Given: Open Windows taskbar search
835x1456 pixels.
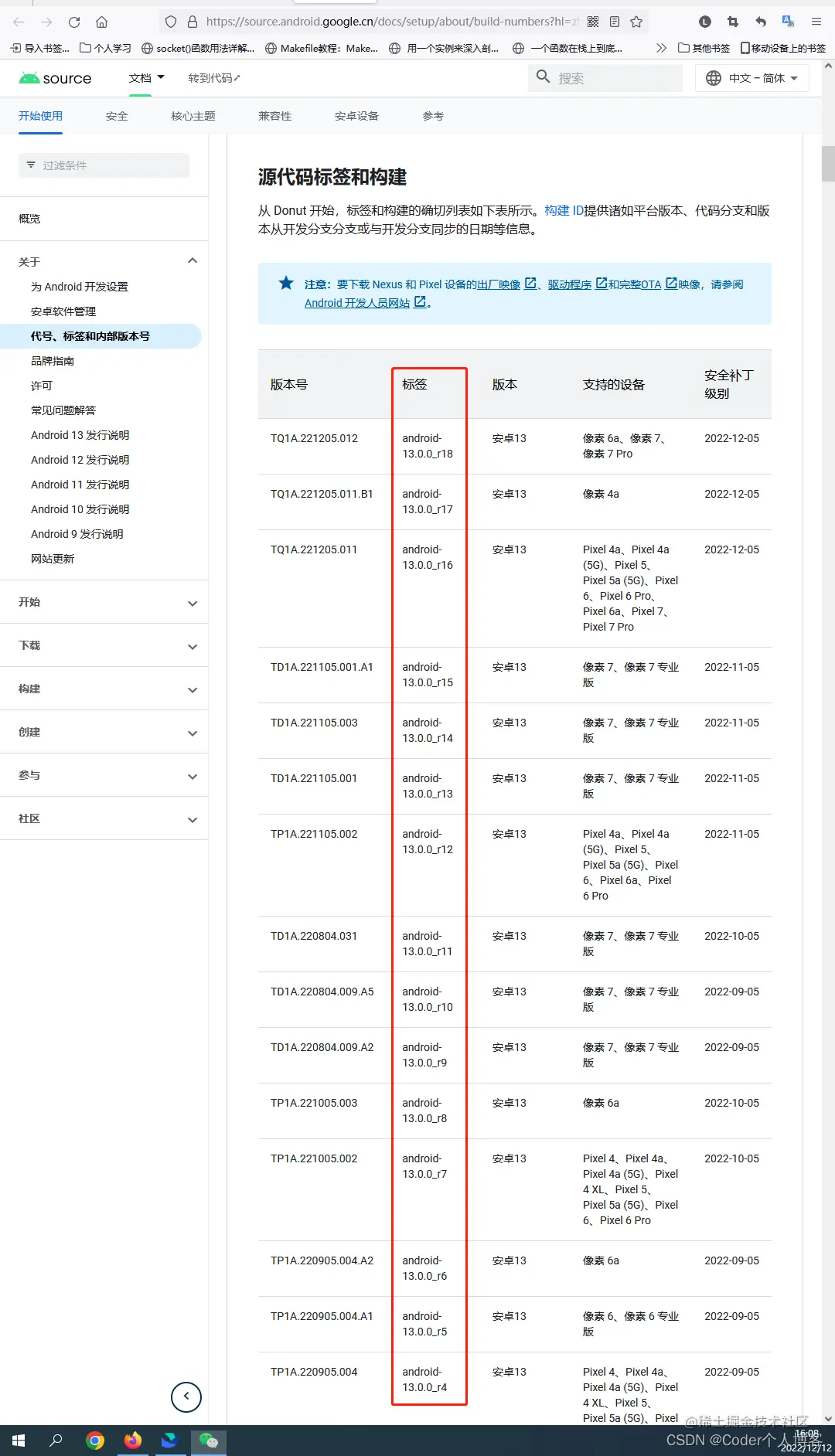Looking at the screenshot, I should (56, 1441).
